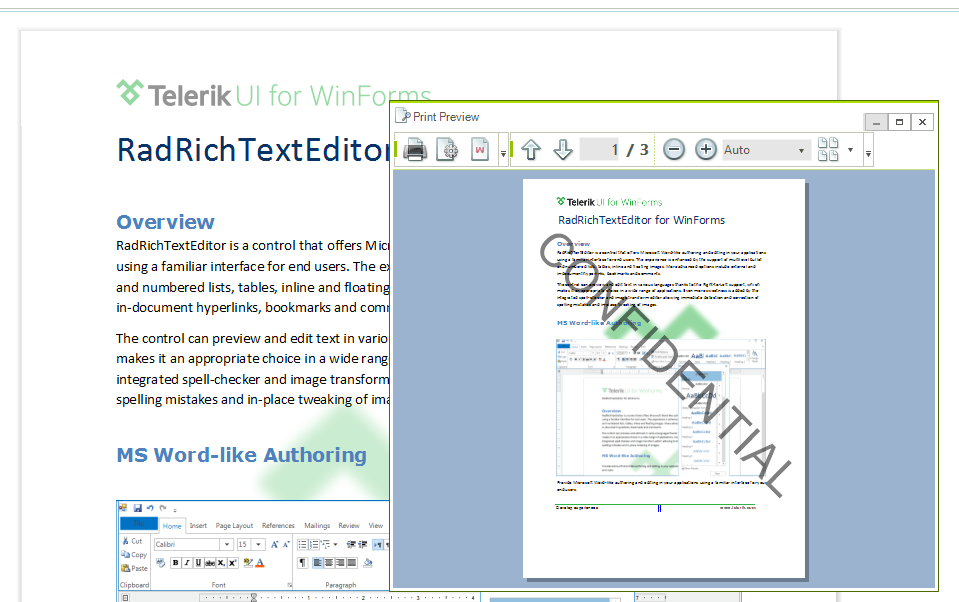Open the multi-page layout dropdown arrow
This screenshot has width=959, height=602.
[850, 150]
